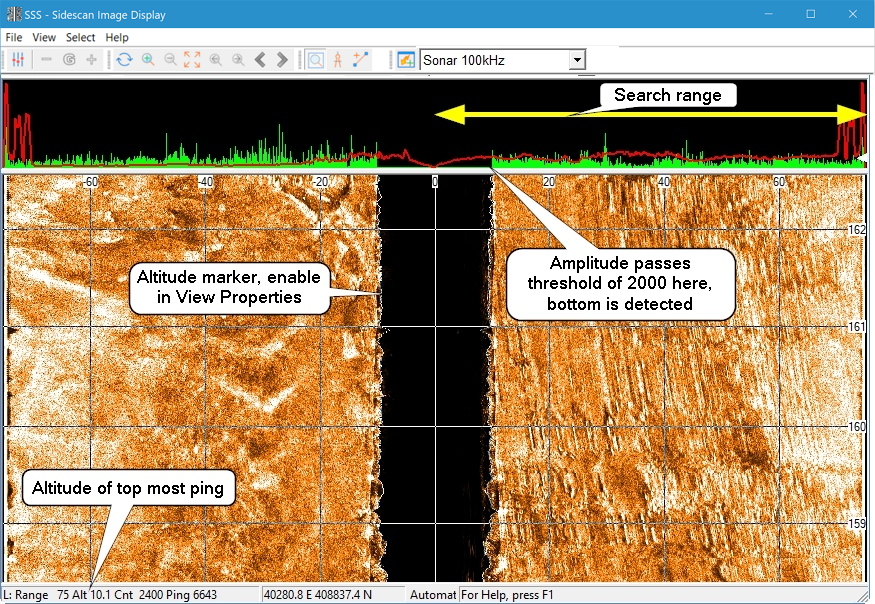Go to previous with left chevron
The width and height of the screenshot is (875, 604).
coord(260,60)
